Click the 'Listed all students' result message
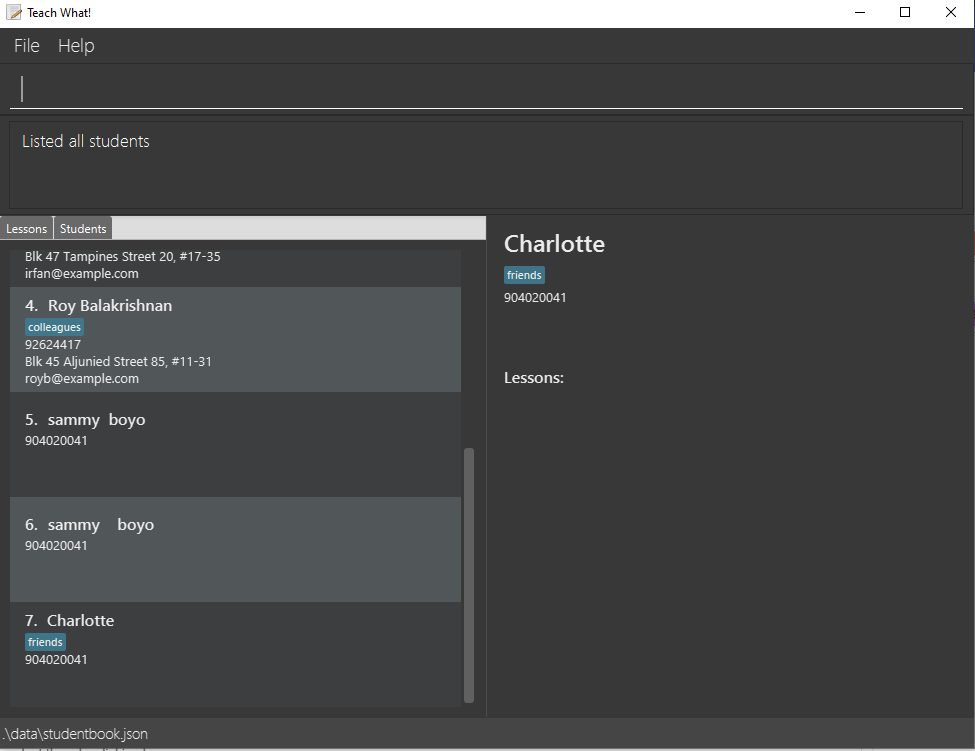This screenshot has width=975, height=751. point(86,141)
